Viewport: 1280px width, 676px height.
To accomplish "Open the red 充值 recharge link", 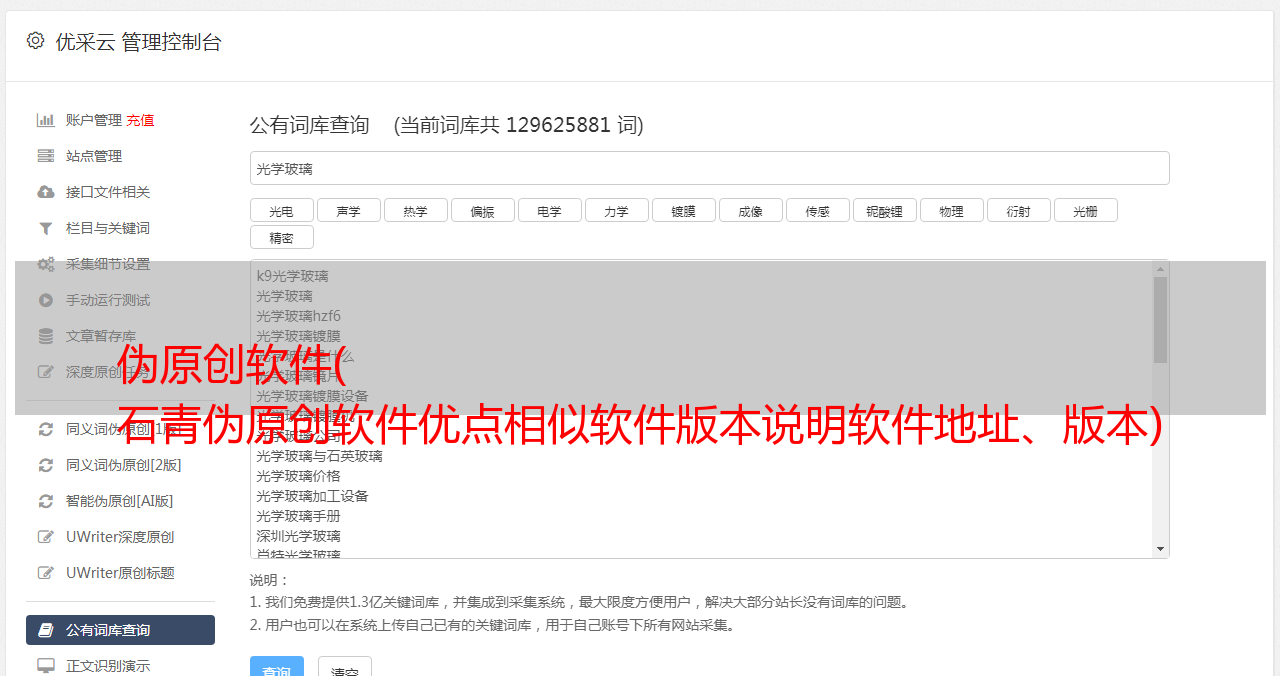I will 140,120.
